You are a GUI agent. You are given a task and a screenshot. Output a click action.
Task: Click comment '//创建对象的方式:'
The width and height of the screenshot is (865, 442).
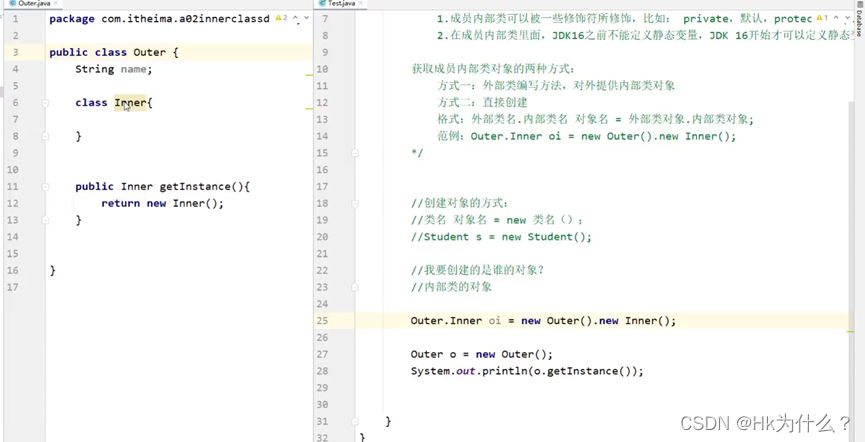460,203
